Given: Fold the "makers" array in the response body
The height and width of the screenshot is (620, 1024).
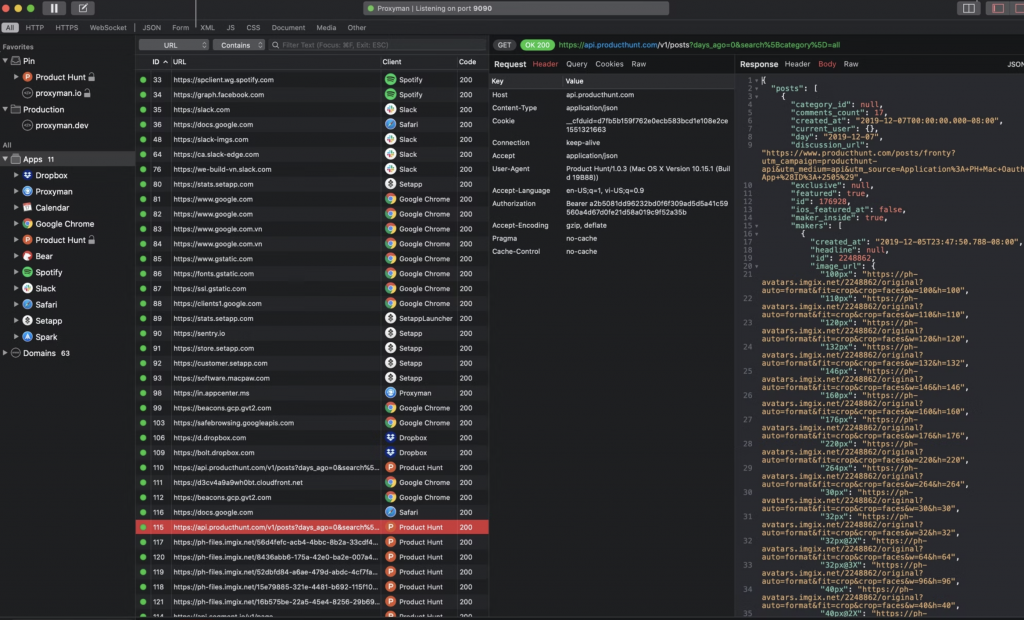Looking at the screenshot, I should [757, 225].
